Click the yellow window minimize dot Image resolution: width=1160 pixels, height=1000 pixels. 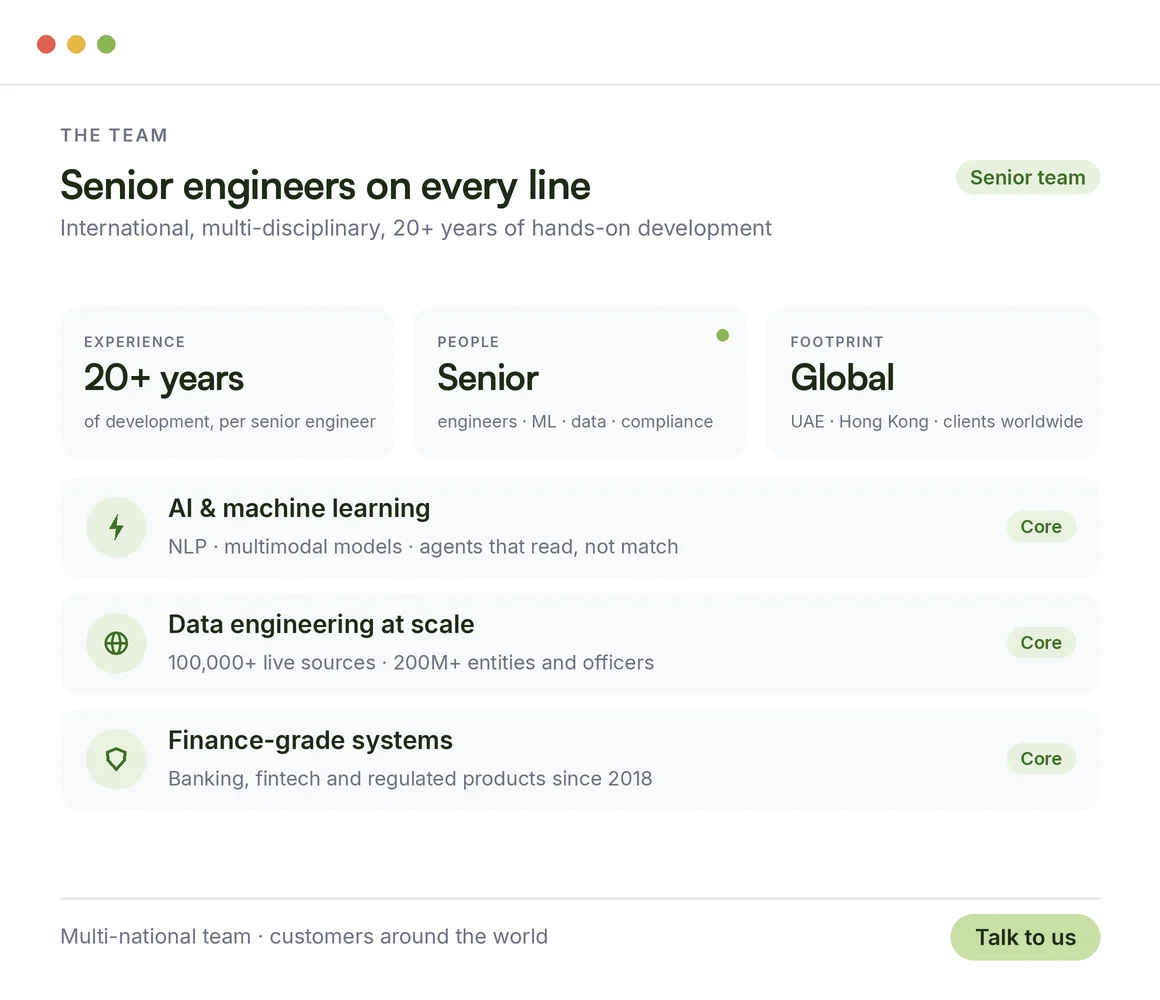tap(76, 44)
